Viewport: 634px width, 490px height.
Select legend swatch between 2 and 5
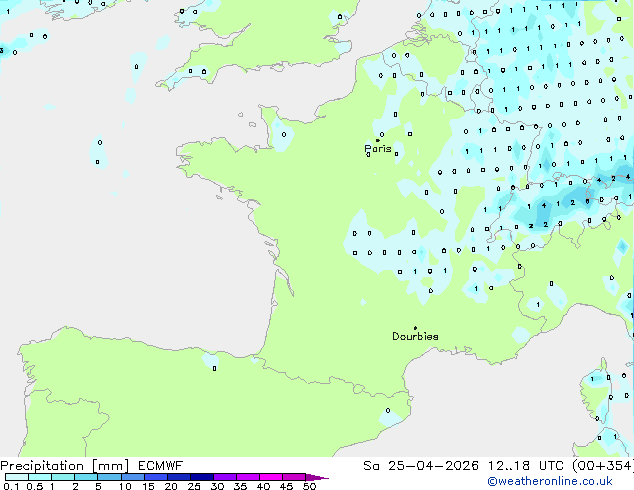86,477
